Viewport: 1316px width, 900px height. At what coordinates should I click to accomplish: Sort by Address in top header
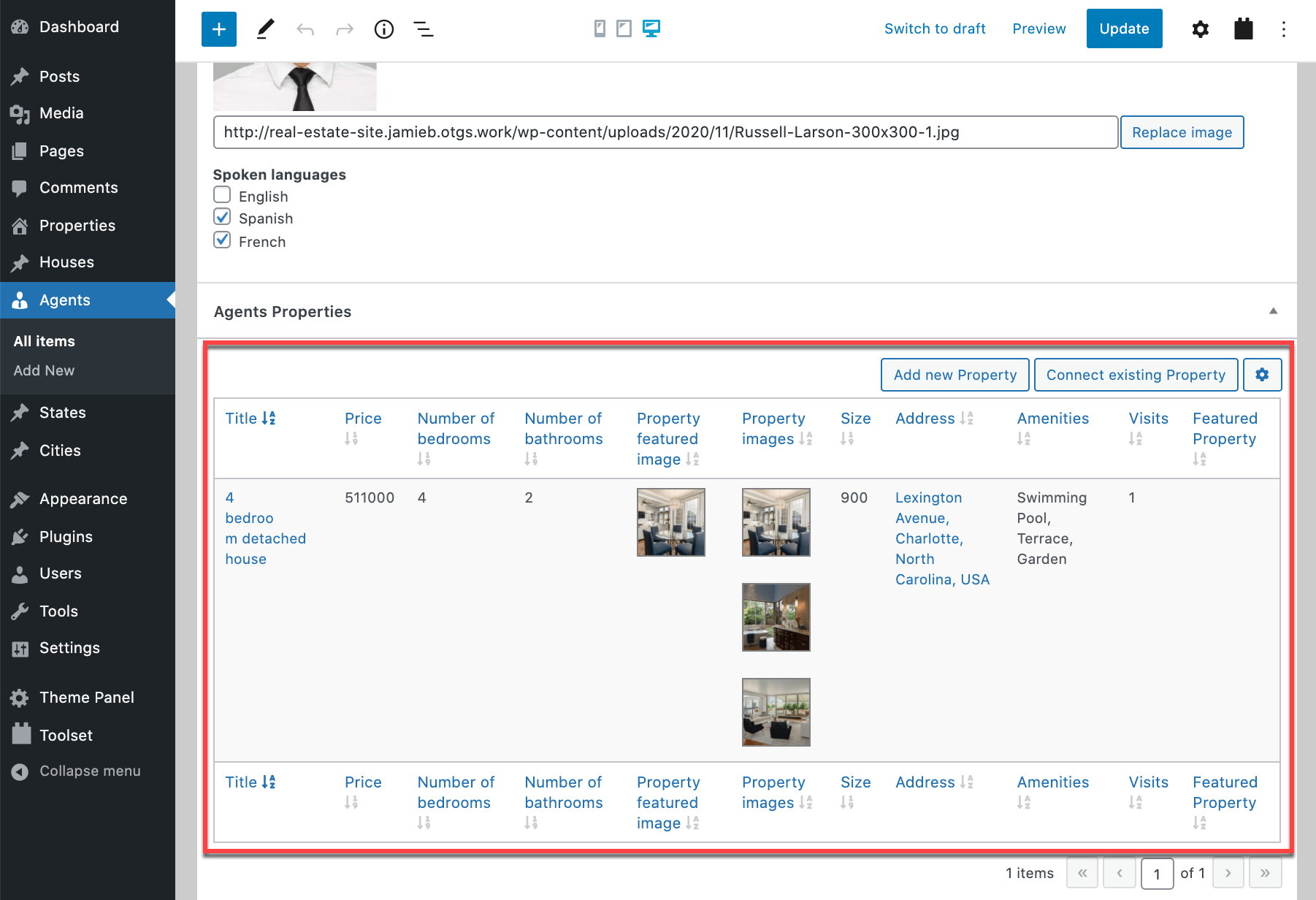967,418
